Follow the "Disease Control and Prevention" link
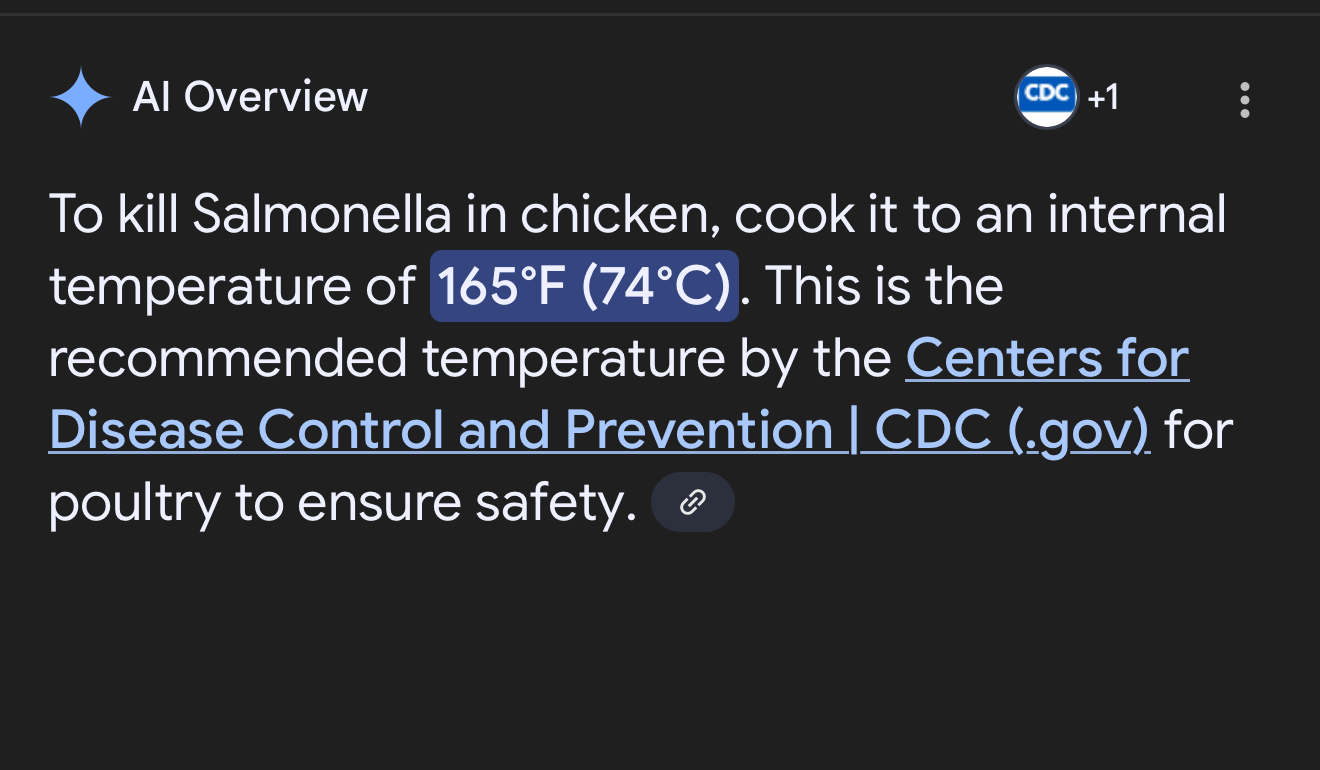This screenshot has height=770, width=1320. tap(440, 431)
